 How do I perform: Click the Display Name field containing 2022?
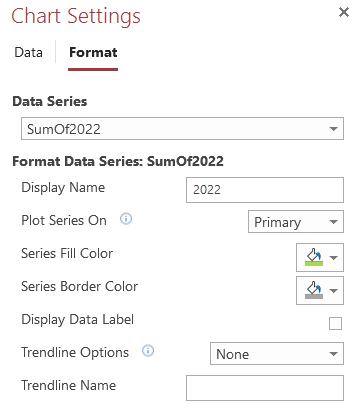pyautogui.click(x=265, y=190)
